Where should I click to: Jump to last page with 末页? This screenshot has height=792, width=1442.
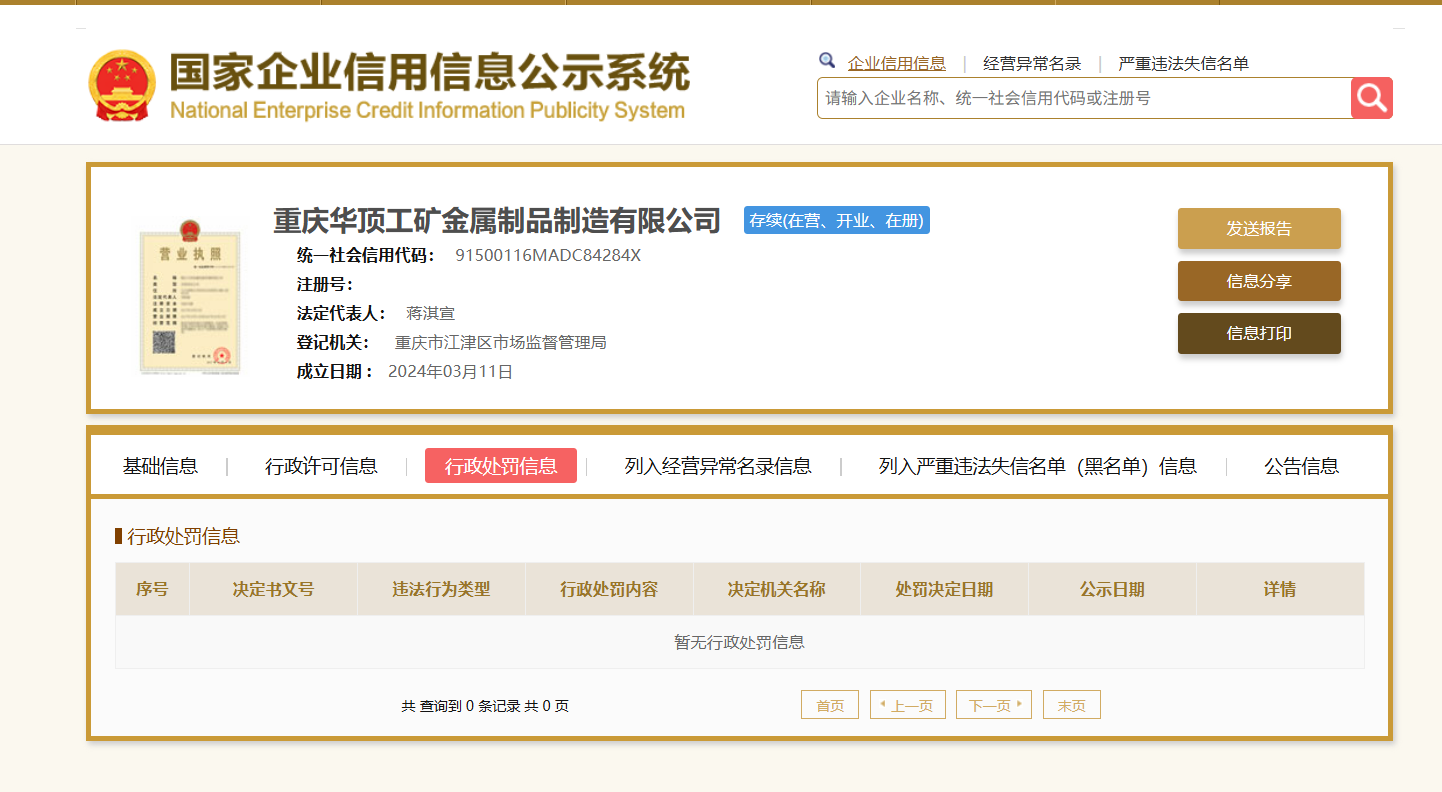1072,705
